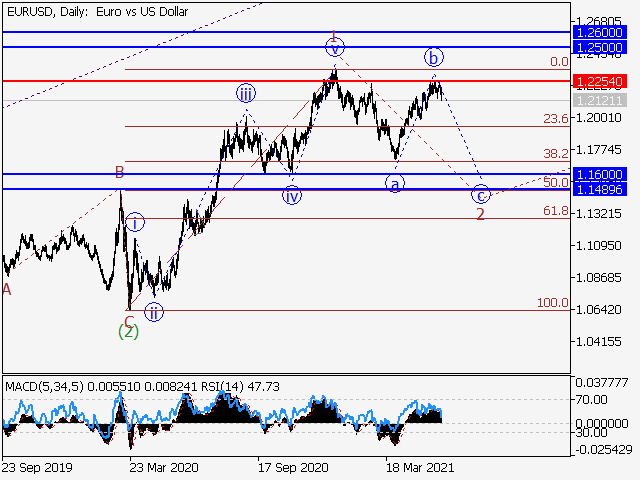Viewport: 640px width, 480px height.
Task: Select the circled lowercase c wave marker
Action: tap(481, 194)
